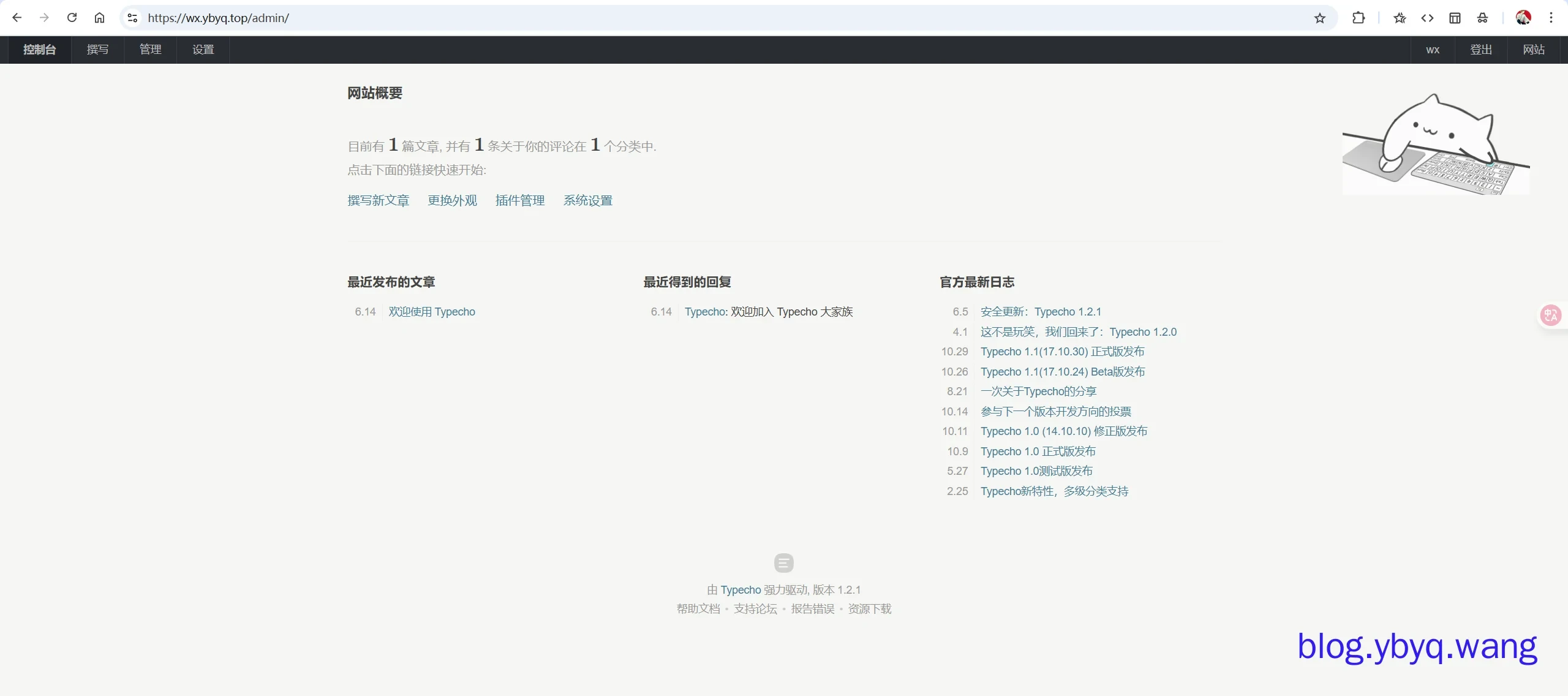Image resolution: width=1568 pixels, height=696 pixels.
Task: Open Typecho 1.0 正式版发布 entry
Action: [x=1038, y=452]
